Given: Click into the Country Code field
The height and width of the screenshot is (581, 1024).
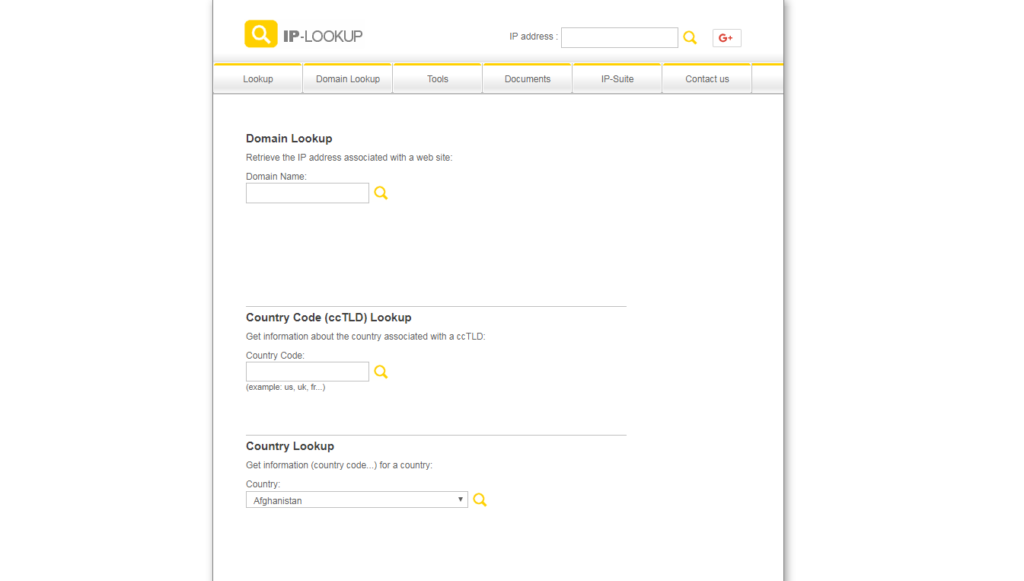Looking at the screenshot, I should click(x=307, y=372).
